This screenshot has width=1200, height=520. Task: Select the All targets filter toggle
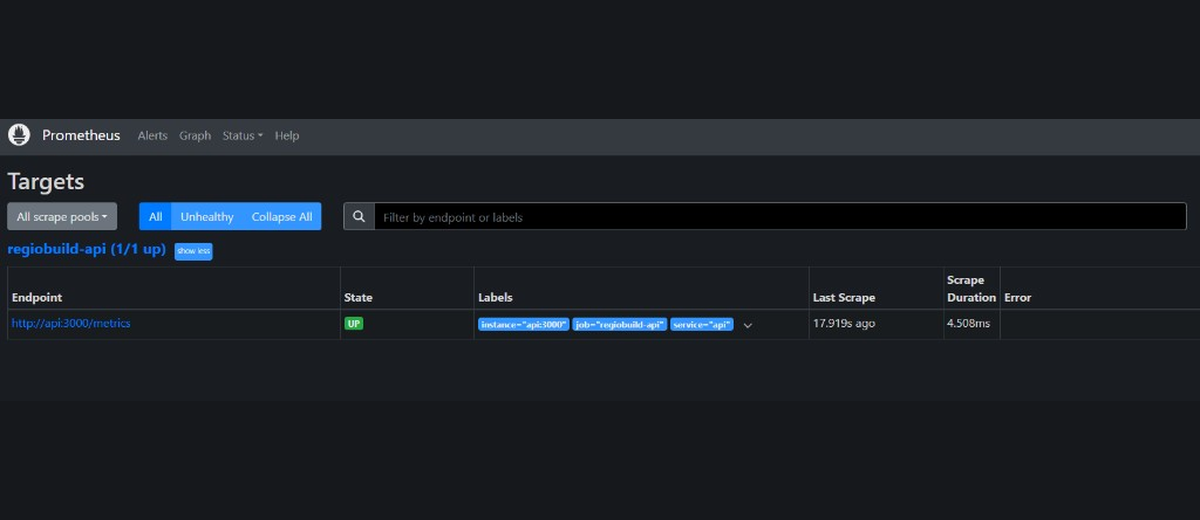(155, 217)
